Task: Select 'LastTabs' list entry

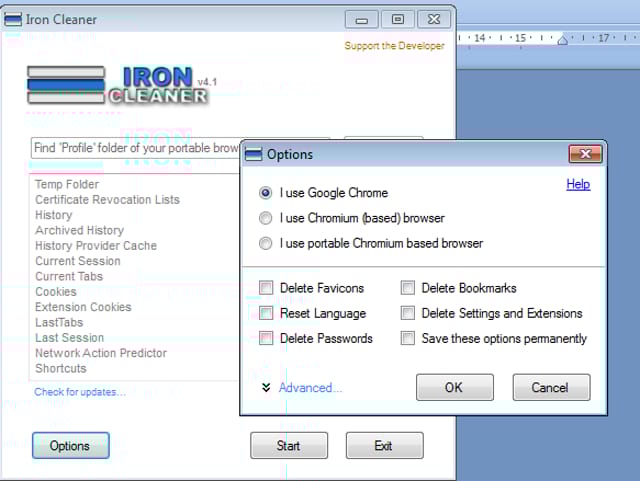Action: point(59,322)
